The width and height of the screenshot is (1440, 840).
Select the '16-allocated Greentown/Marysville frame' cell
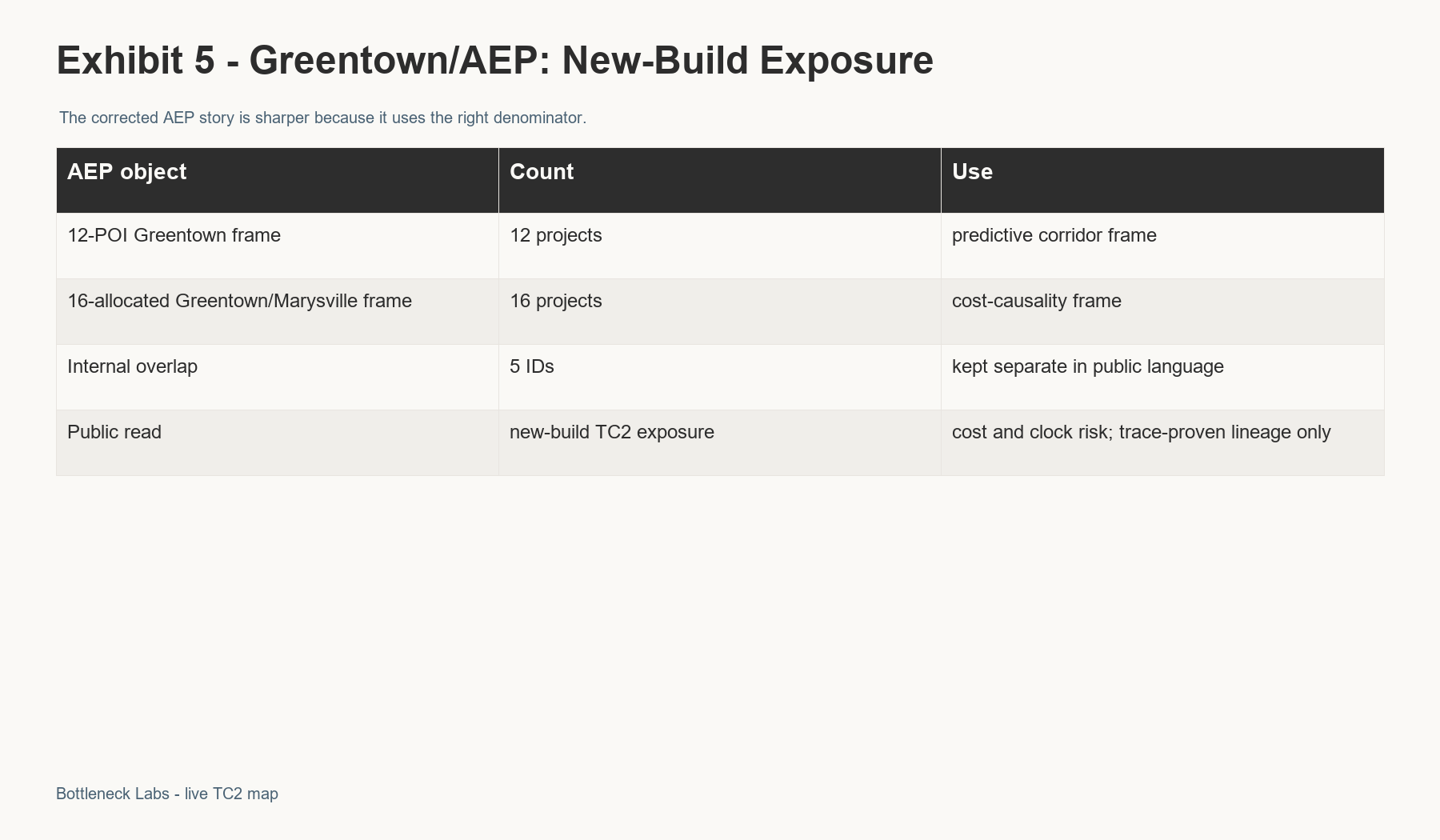coord(278,311)
